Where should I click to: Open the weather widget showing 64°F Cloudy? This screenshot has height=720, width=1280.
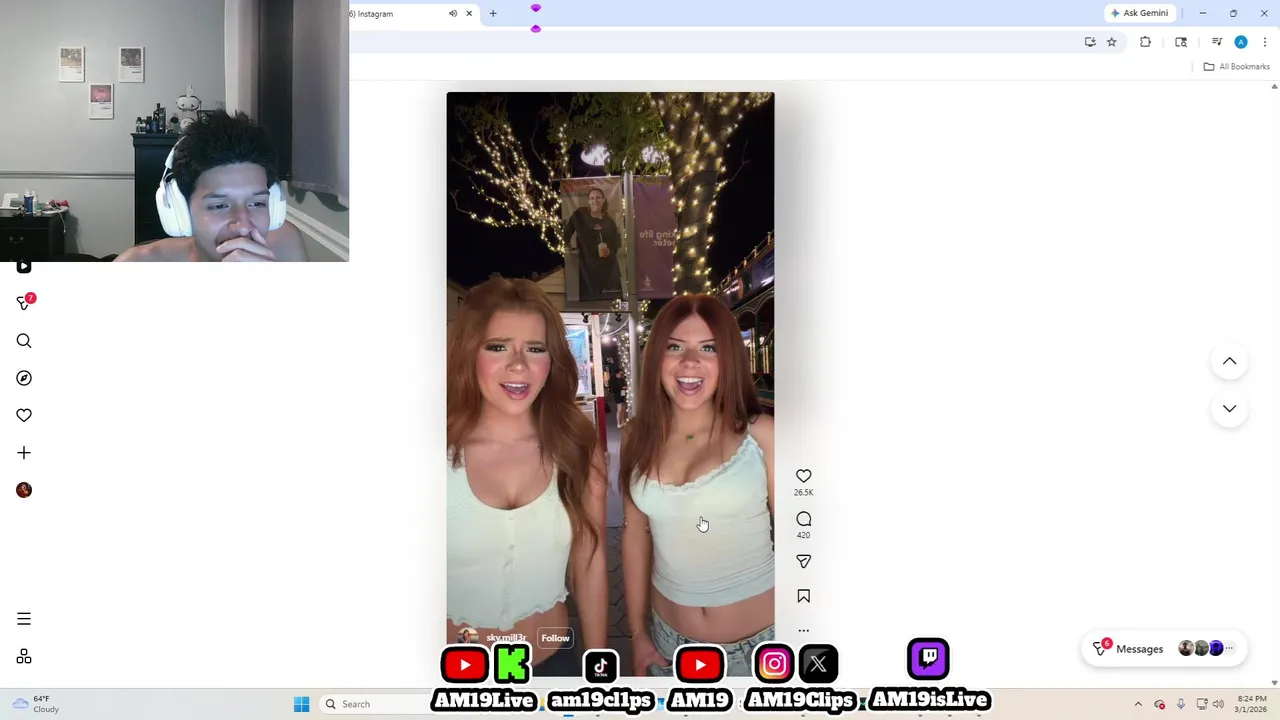35,704
